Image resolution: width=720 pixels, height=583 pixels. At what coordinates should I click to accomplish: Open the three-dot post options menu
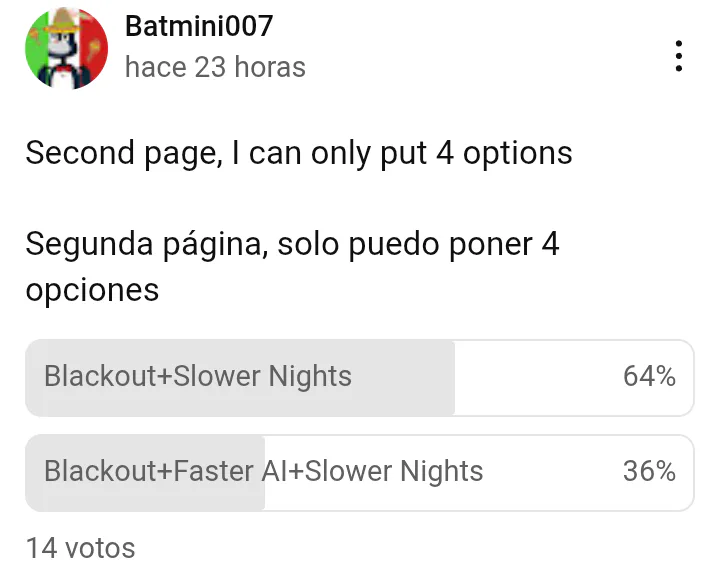[x=679, y=56]
